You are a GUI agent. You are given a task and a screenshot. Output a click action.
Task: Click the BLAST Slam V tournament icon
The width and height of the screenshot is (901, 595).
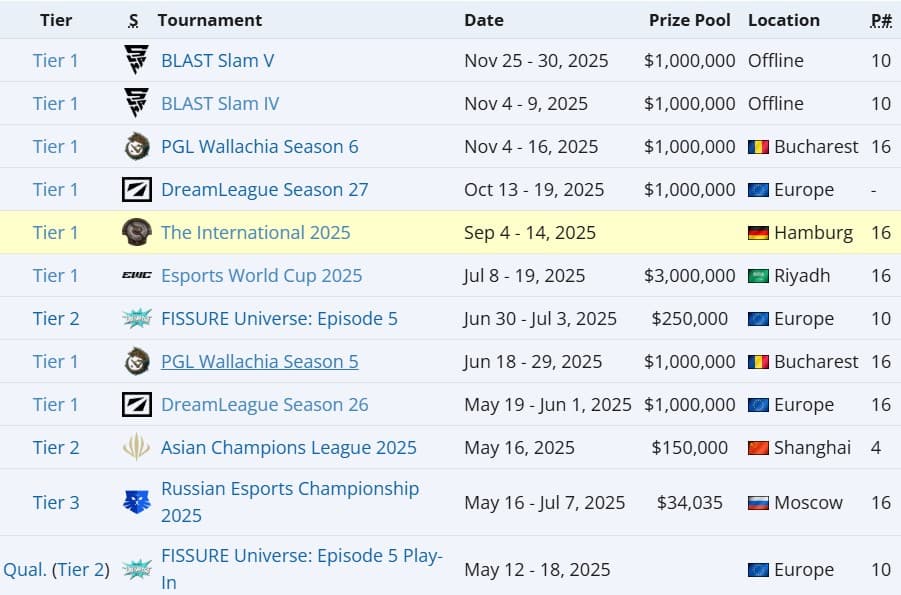135,60
